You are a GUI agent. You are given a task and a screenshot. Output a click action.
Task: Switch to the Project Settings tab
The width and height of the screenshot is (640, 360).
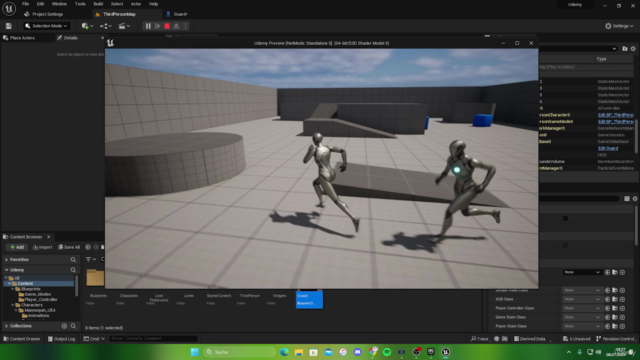coord(44,14)
